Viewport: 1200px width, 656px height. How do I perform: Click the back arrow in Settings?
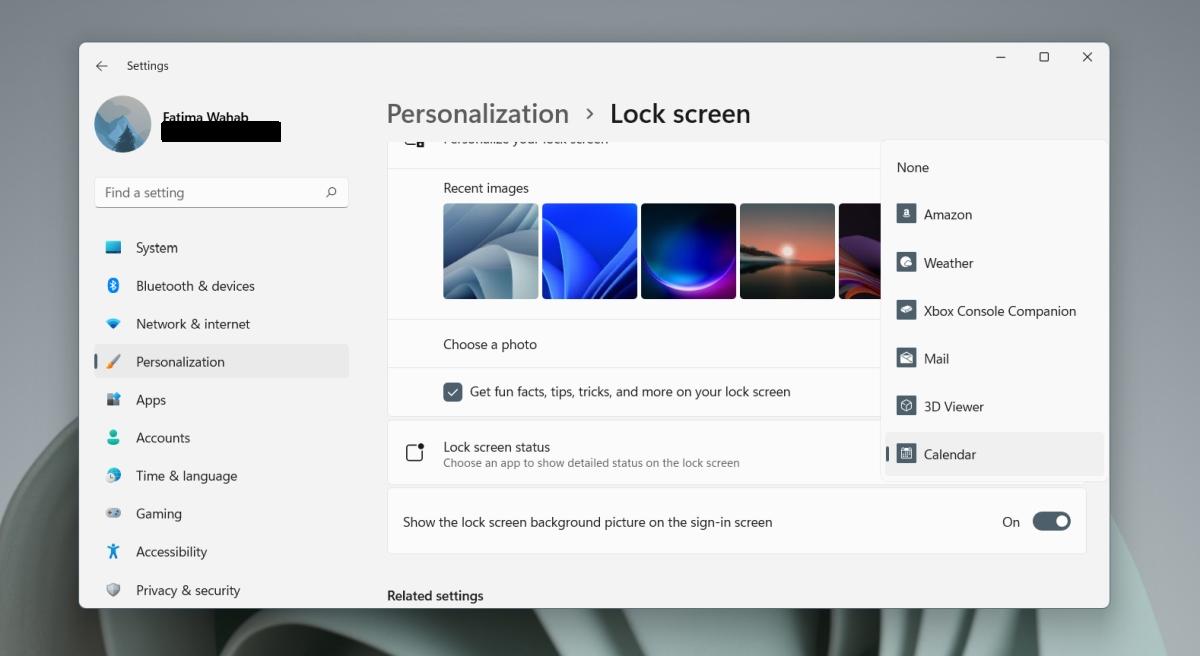click(101, 66)
